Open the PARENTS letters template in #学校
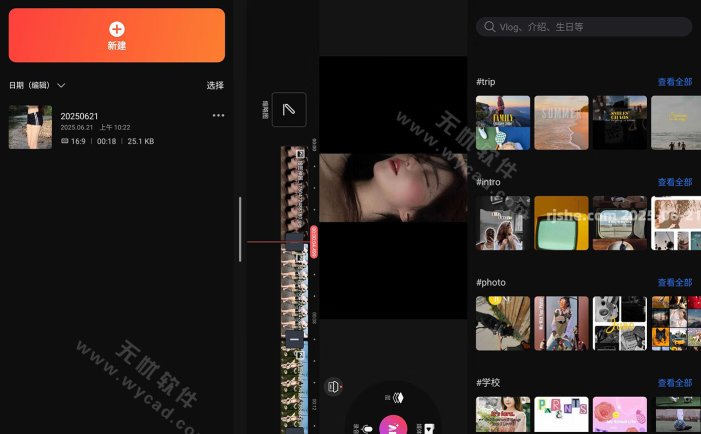701x434 pixels. tap(562, 414)
